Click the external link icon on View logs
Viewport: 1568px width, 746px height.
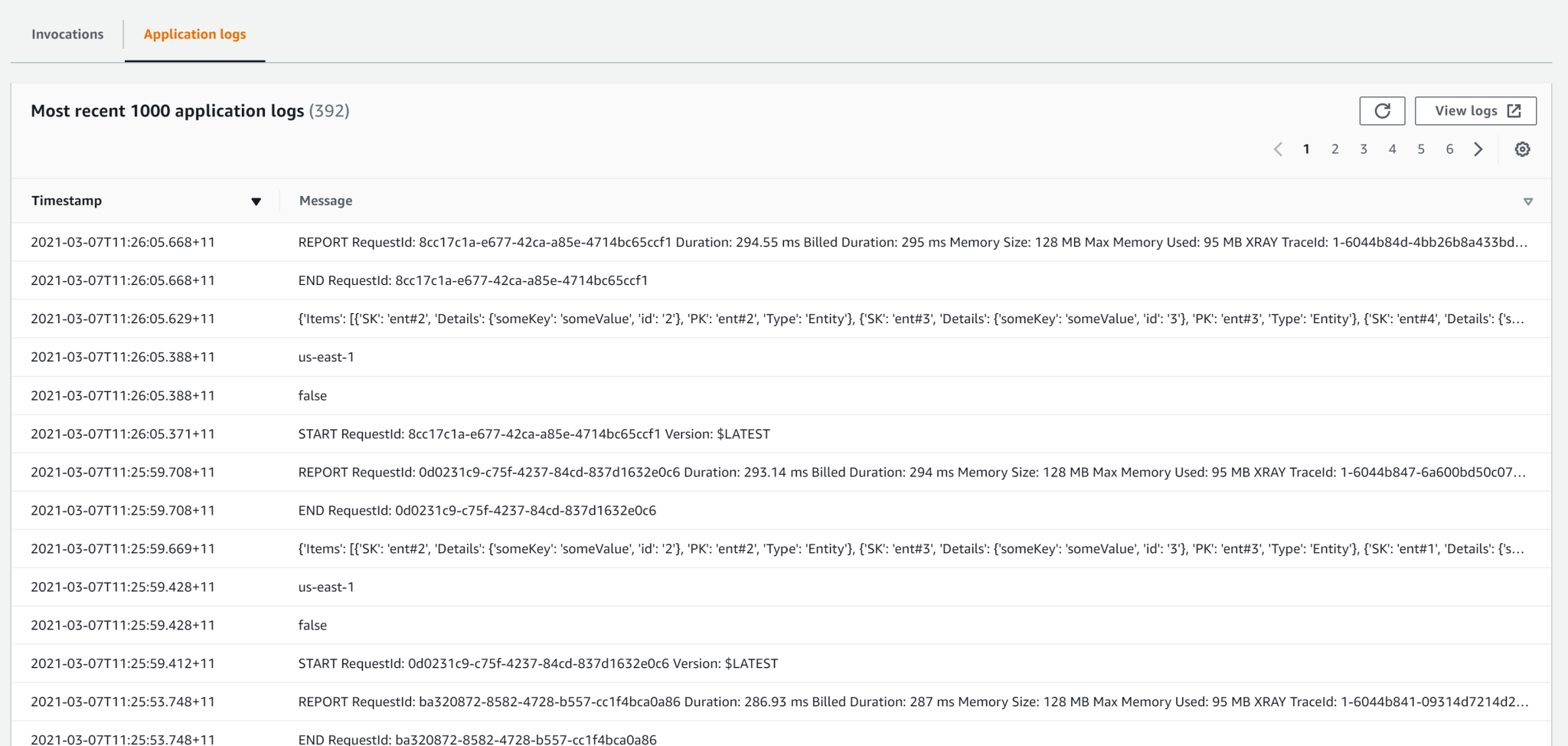pos(1514,110)
